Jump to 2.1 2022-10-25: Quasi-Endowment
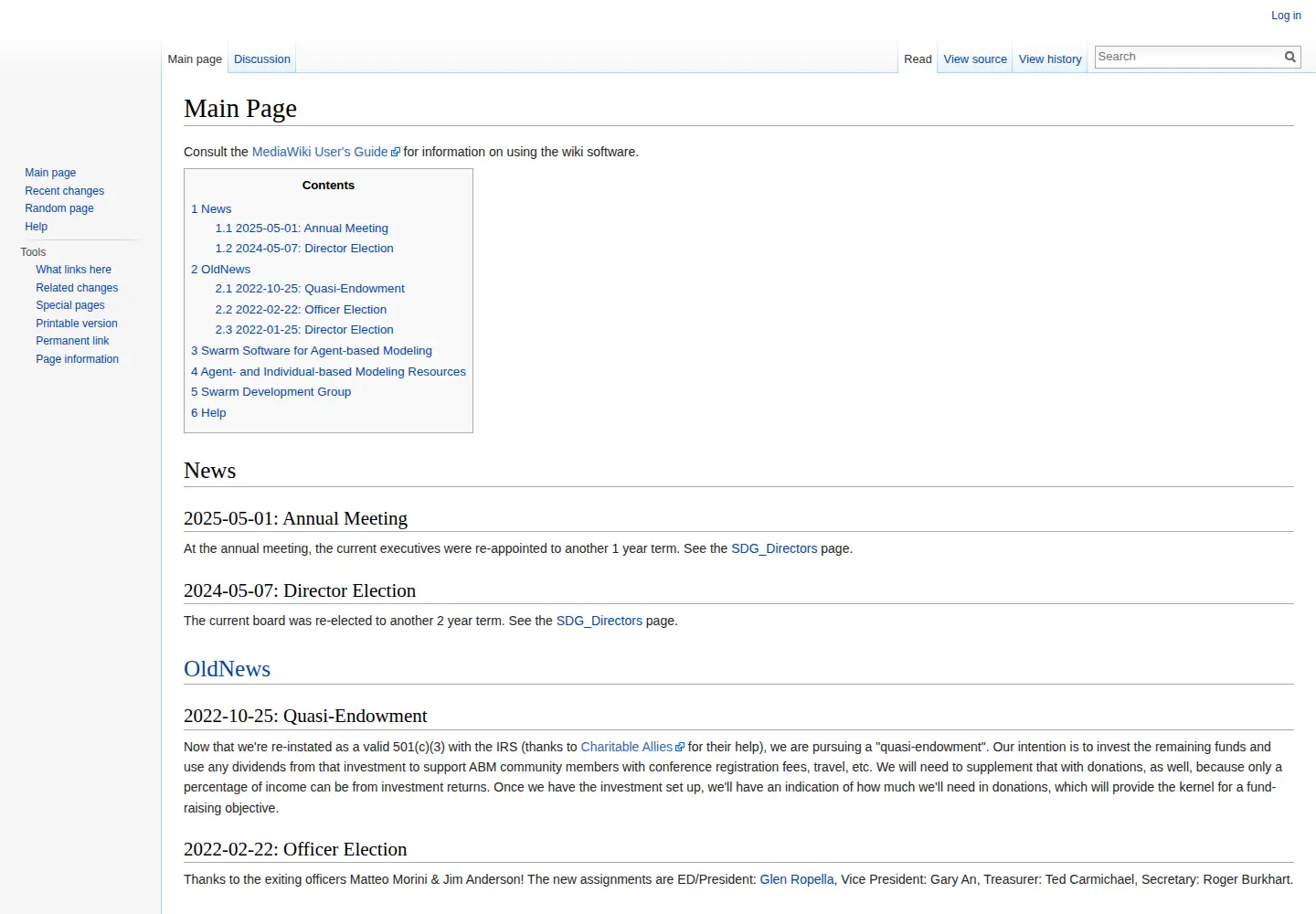Viewport: 1316px width, 914px height. 310,289
